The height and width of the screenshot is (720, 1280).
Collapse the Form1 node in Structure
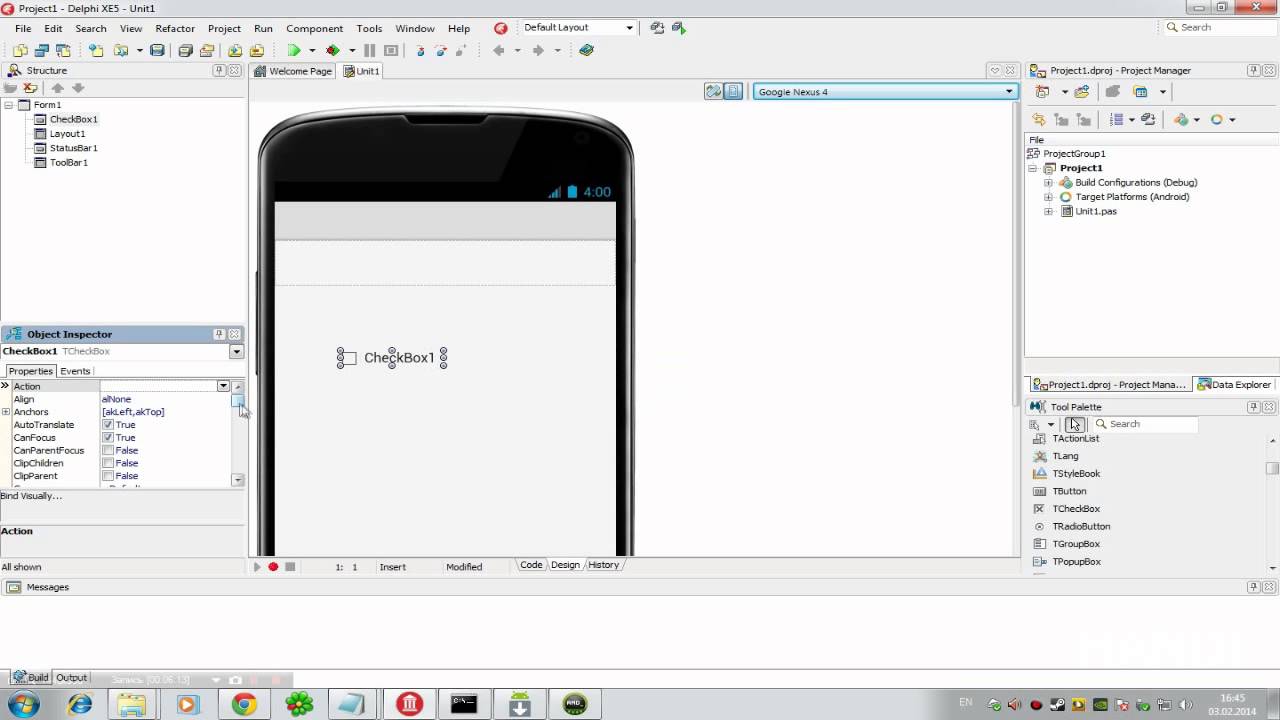click(x=8, y=105)
